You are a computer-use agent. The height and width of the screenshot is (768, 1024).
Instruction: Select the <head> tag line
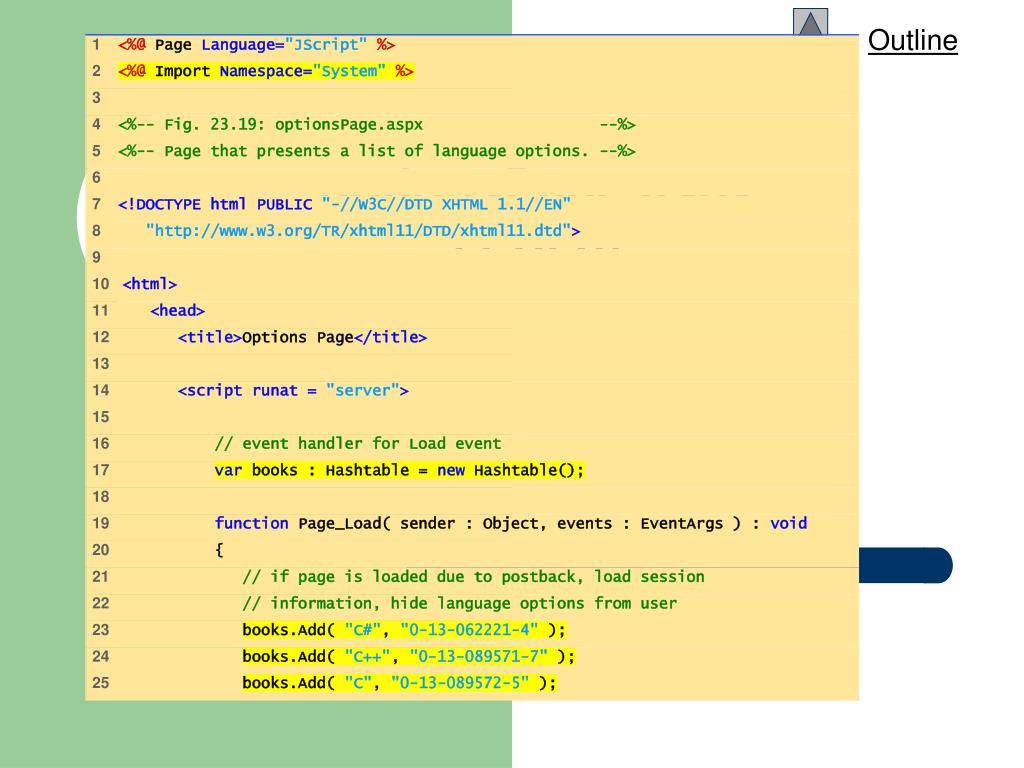click(178, 310)
